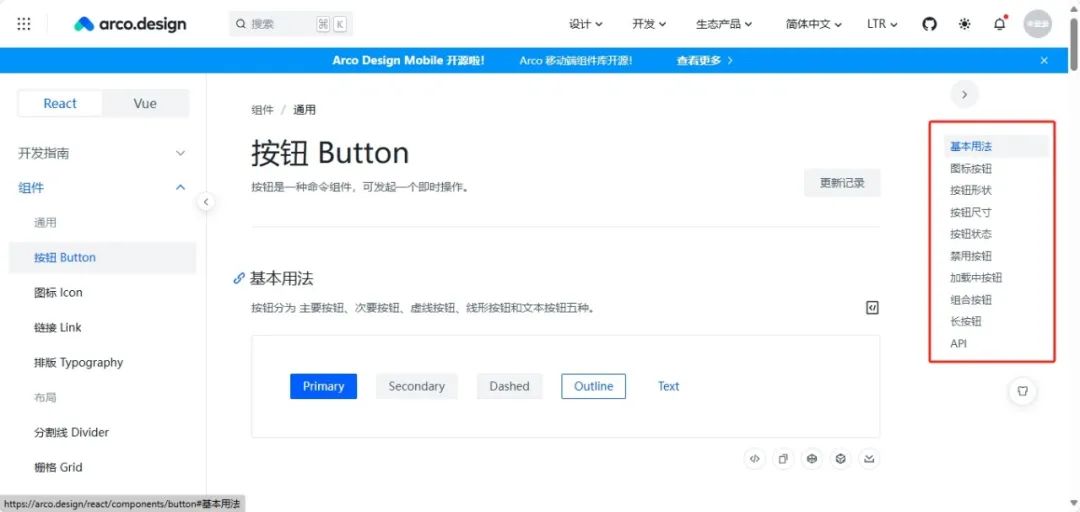
Task: Open demo in CodePen icon
Action: [812, 458]
